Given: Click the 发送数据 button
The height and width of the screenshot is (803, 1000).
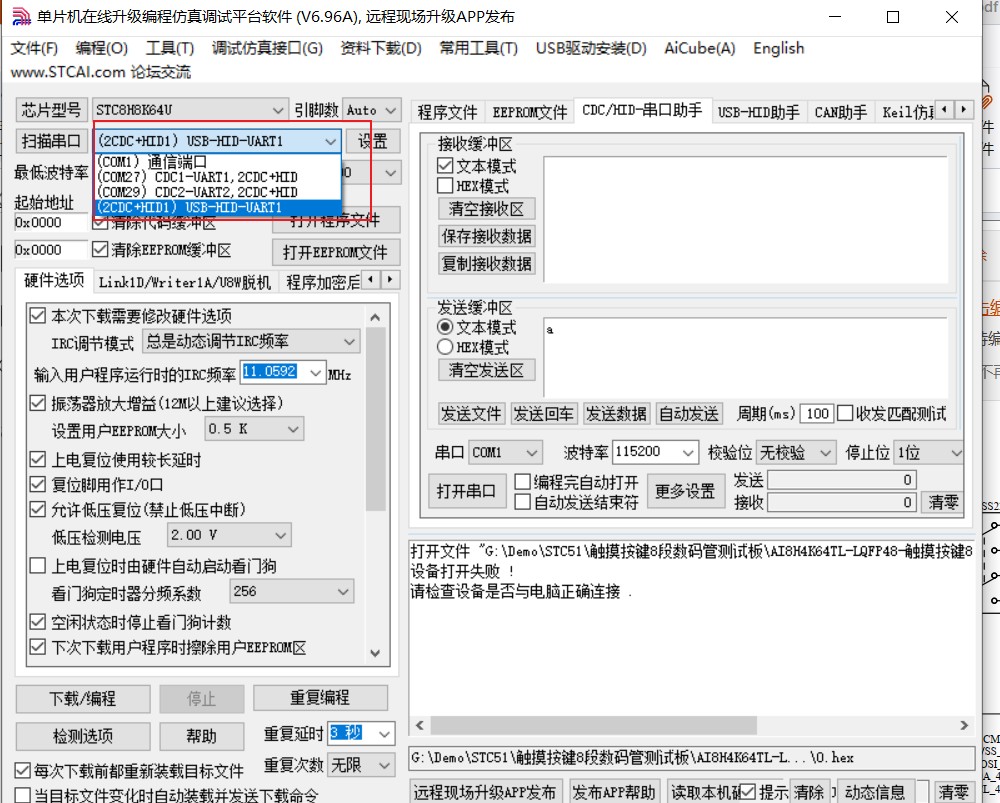Looking at the screenshot, I should (617, 413).
